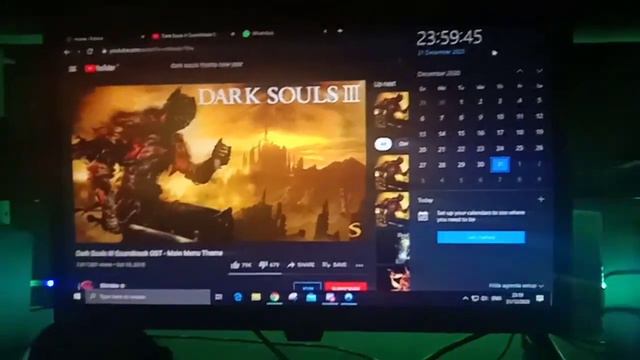
Task: Launch Microsoft Edge from the taskbar
Action: click(x=238, y=297)
